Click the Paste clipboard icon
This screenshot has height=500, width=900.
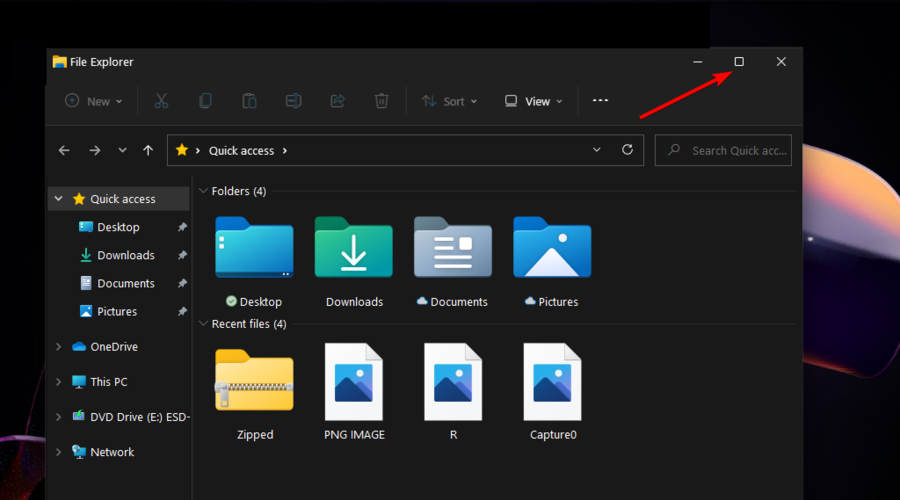pos(249,101)
